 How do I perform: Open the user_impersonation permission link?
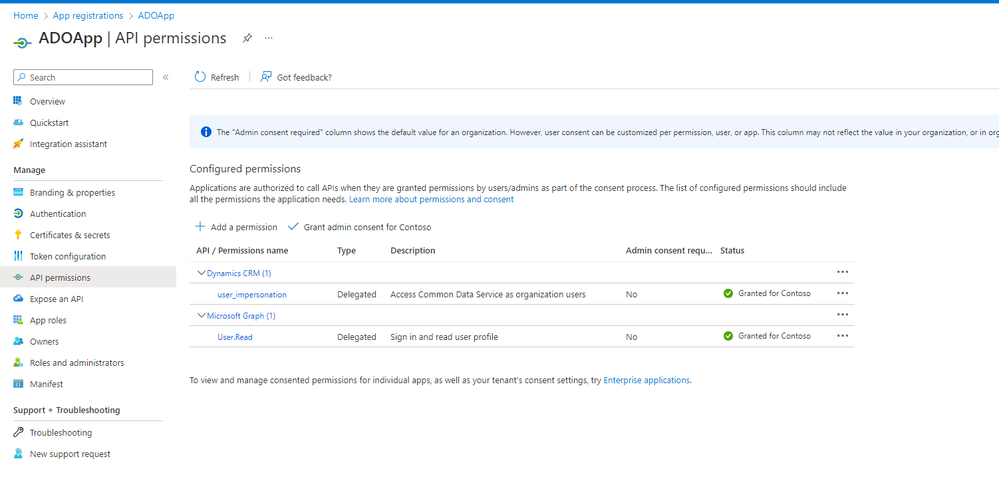252,294
